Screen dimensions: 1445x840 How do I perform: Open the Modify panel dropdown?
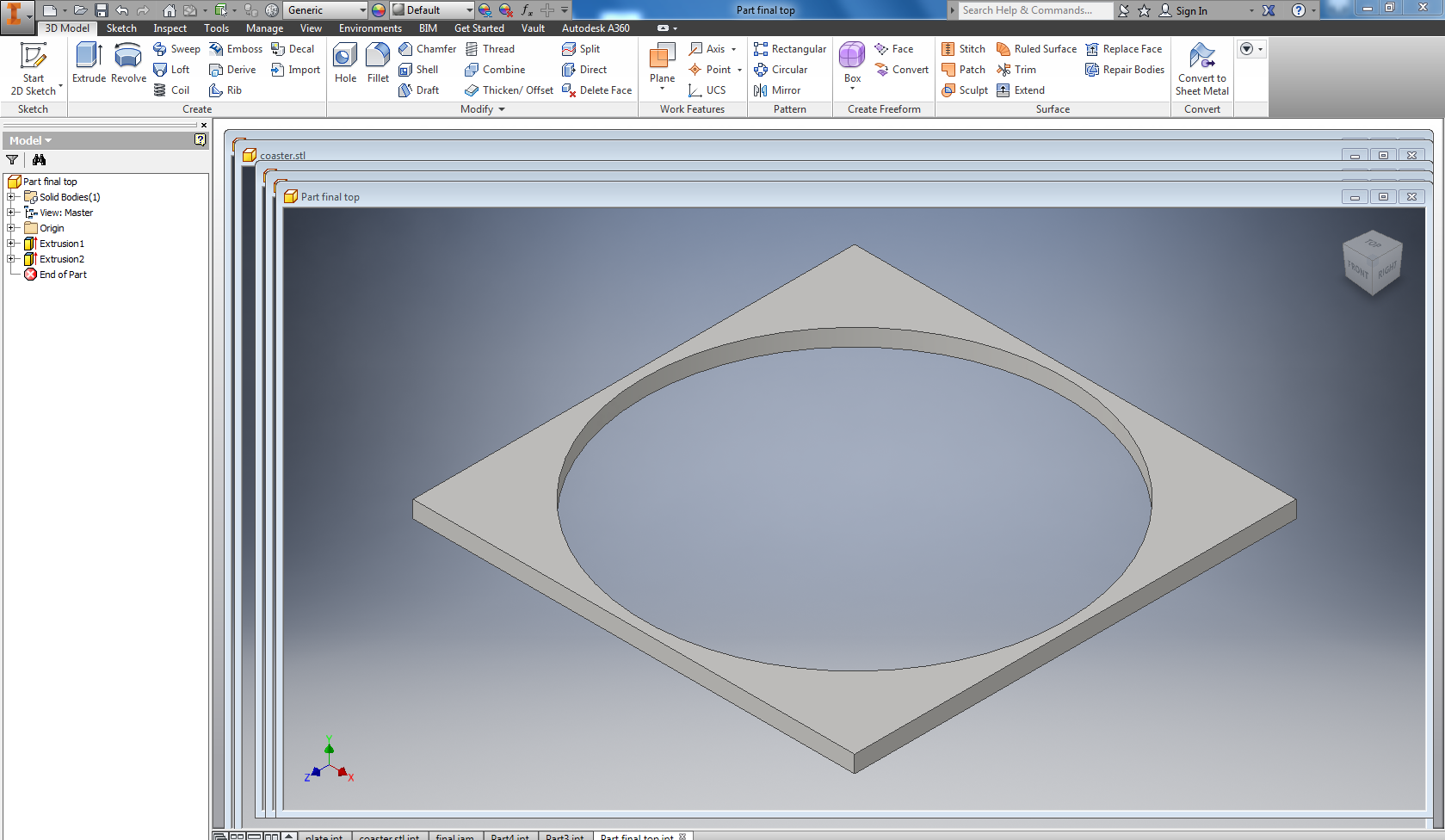(483, 109)
